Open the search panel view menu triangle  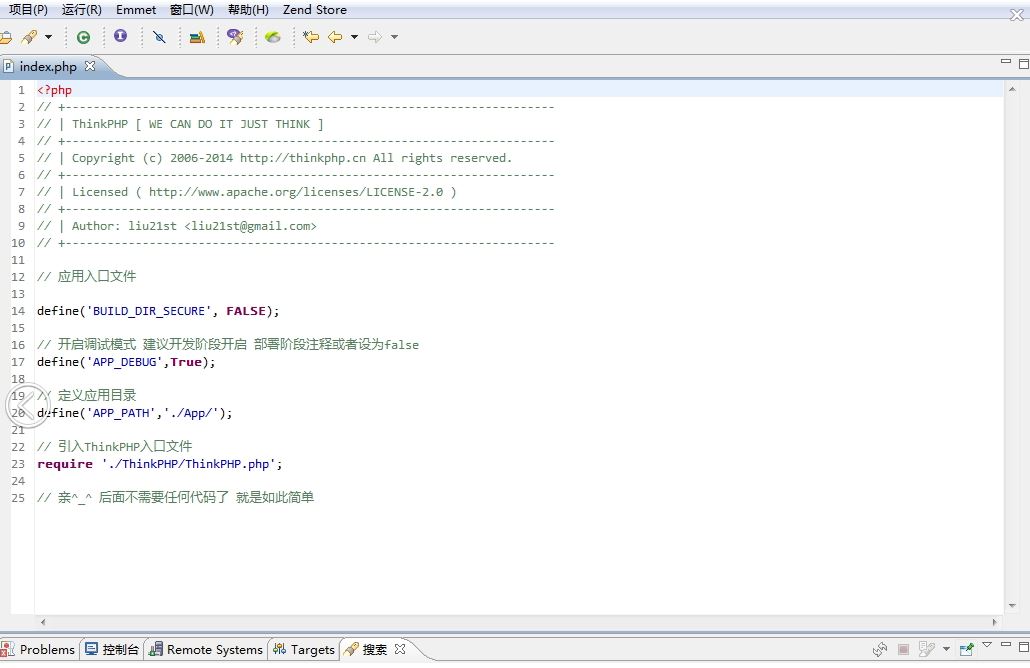[987, 646]
